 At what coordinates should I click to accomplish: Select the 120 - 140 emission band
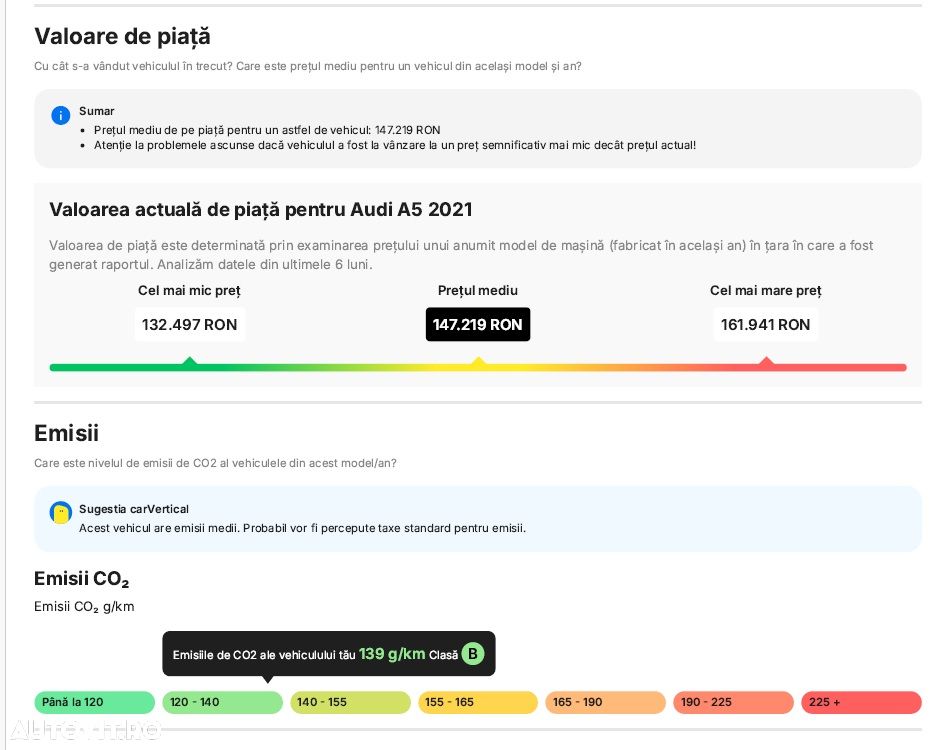222,702
